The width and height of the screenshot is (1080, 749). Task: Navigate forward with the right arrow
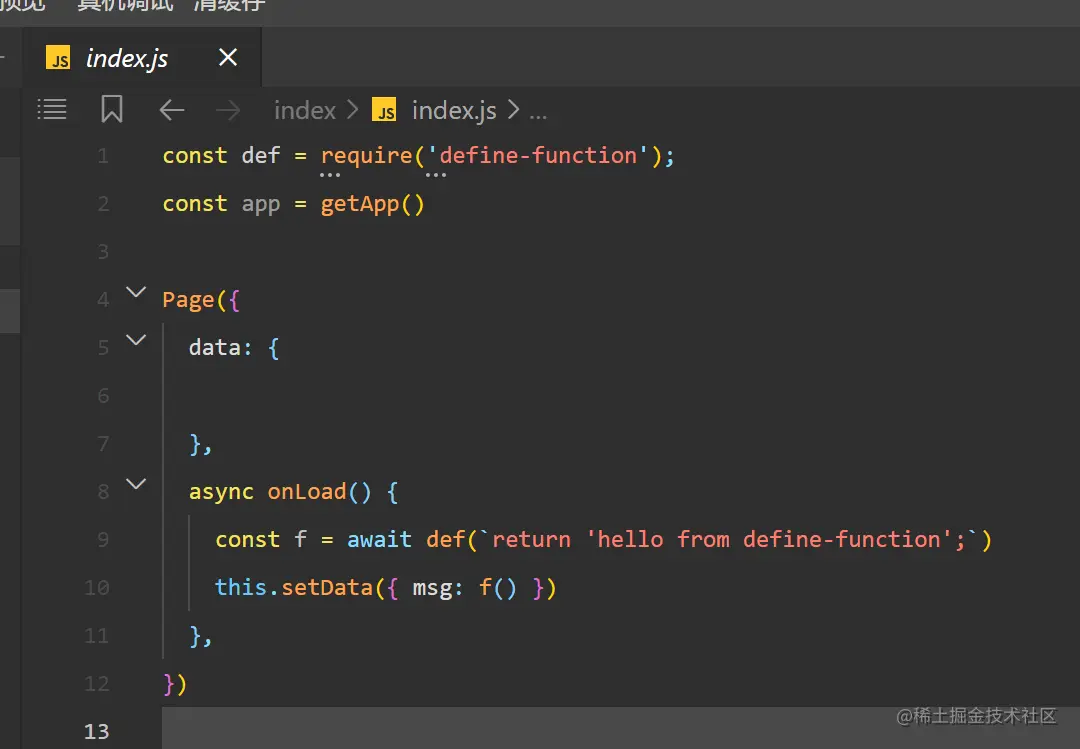228,110
